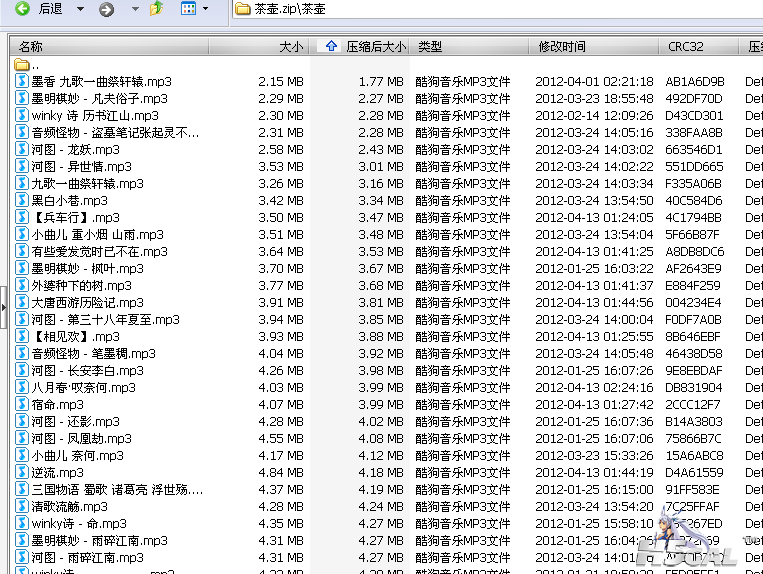Click icon of 有些爱发觉时已不在.mp3

point(21,251)
